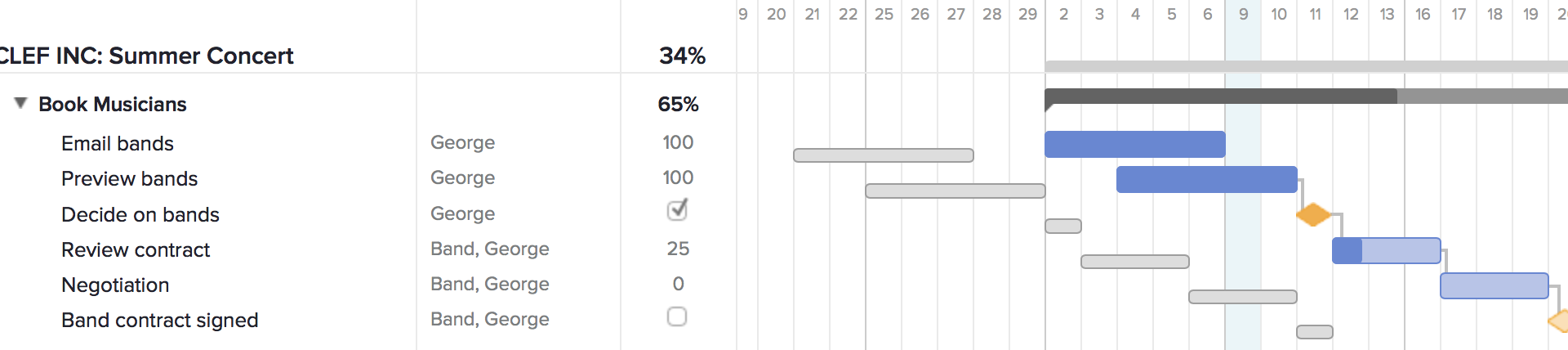This screenshot has width=1568, height=350.
Task: Edit the 25 percent complete for Review contract
Action: click(x=678, y=249)
